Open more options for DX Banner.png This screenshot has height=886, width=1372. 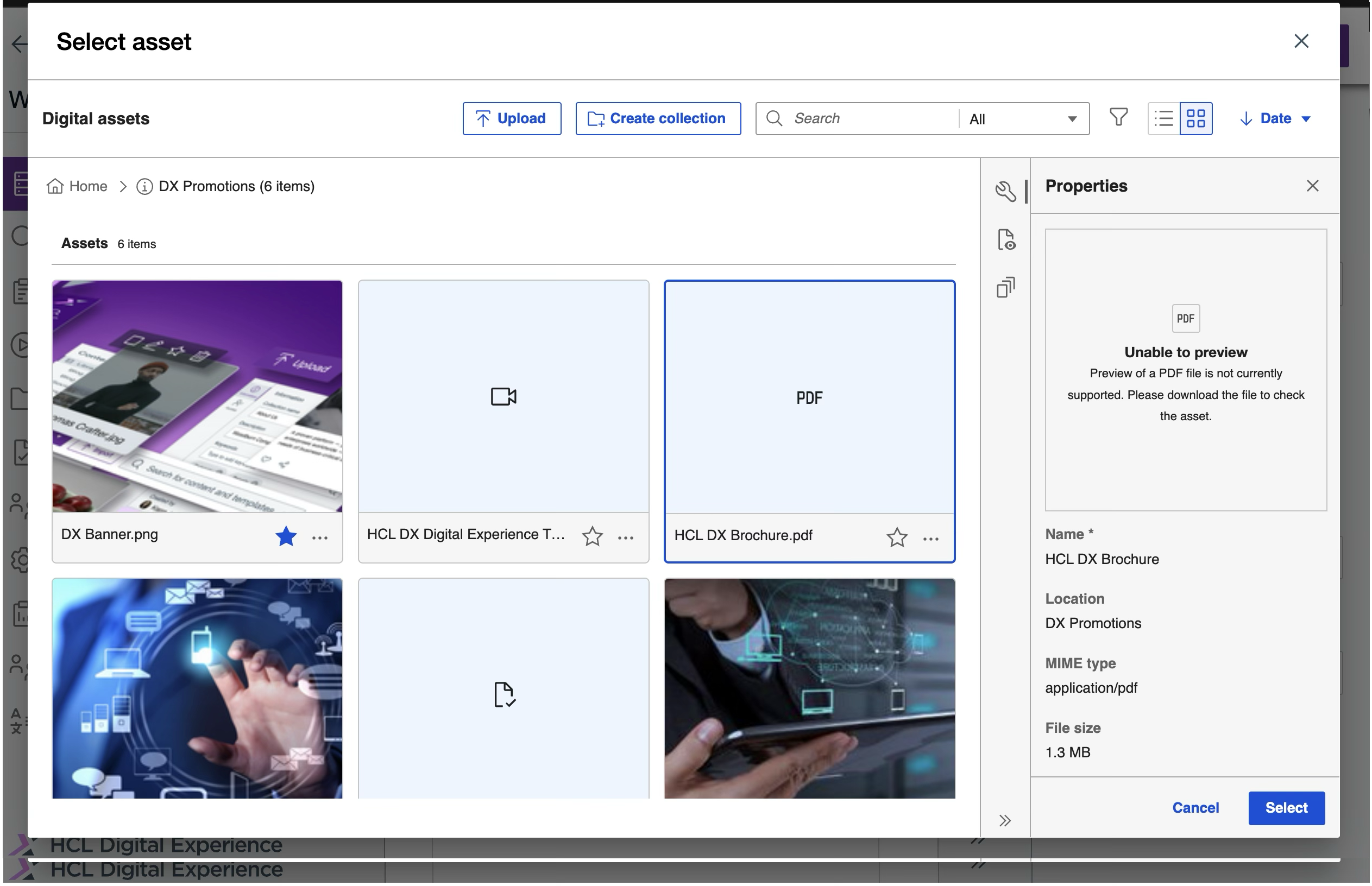320,538
